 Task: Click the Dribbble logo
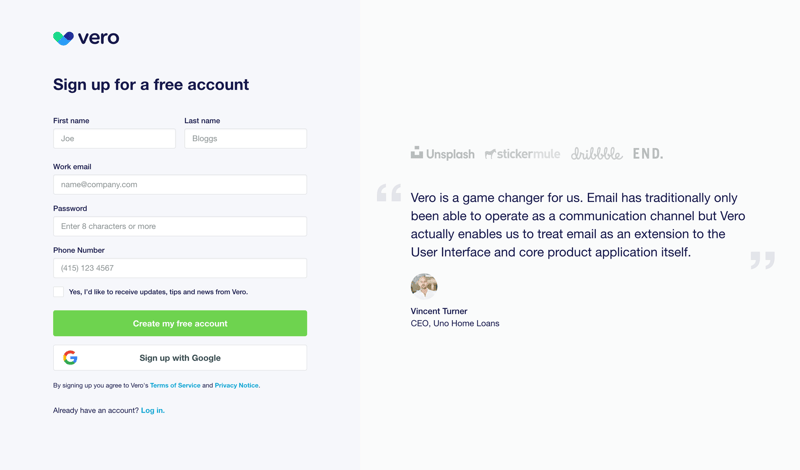tap(596, 154)
